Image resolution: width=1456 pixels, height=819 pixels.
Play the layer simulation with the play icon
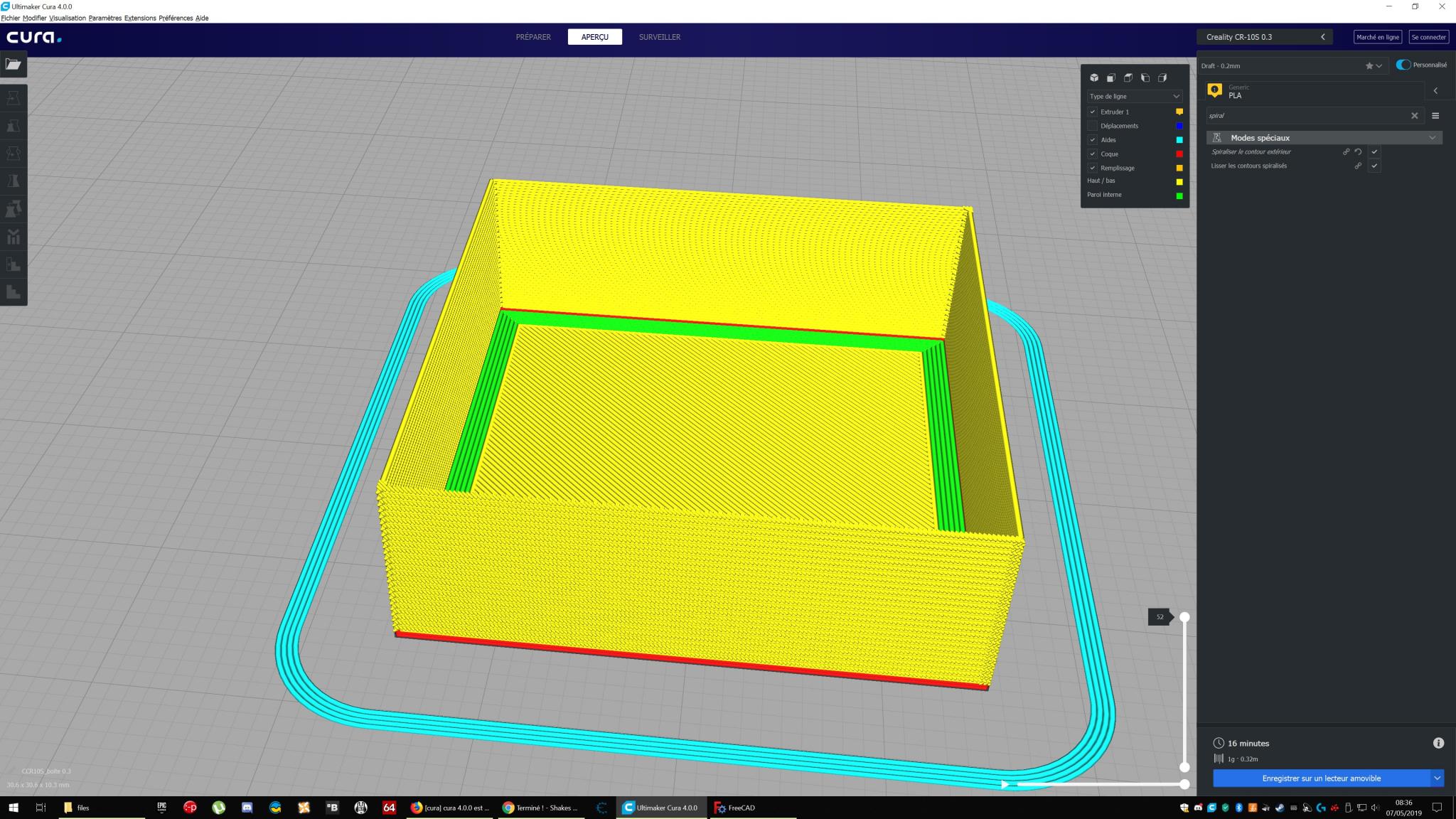tap(1005, 785)
